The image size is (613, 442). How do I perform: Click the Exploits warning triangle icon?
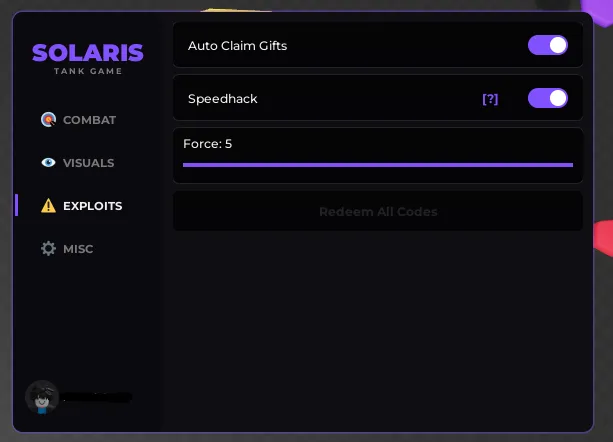tap(48, 206)
